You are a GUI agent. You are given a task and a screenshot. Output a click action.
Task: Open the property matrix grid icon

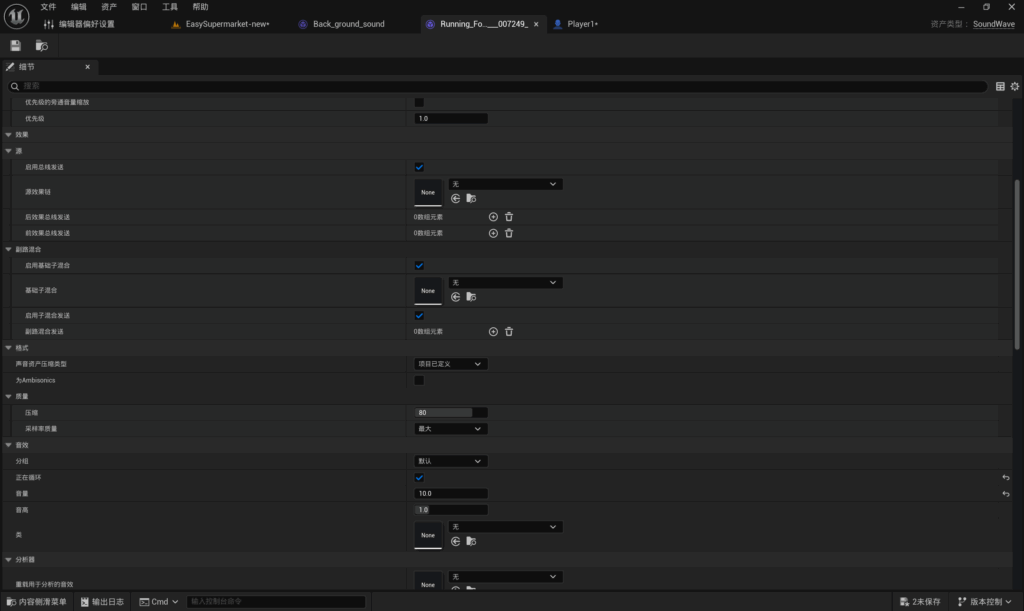[x=1000, y=86]
